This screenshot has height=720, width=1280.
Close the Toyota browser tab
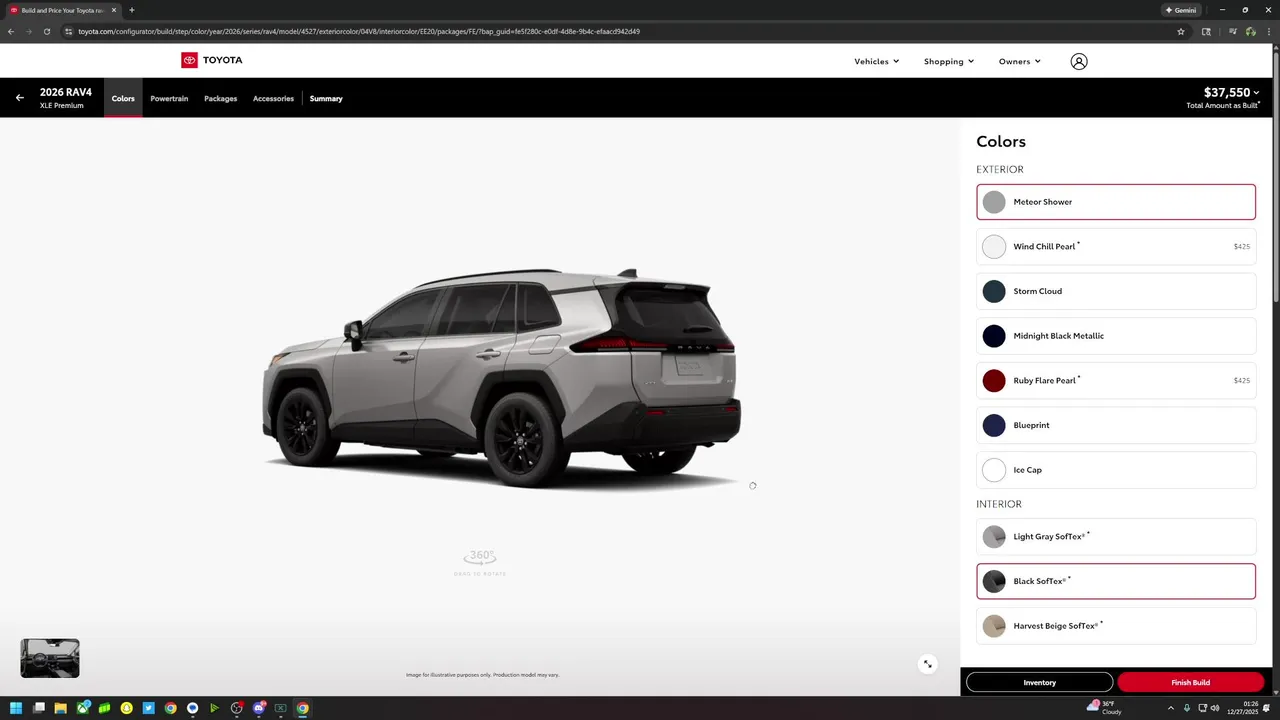pyautogui.click(x=114, y=10)
